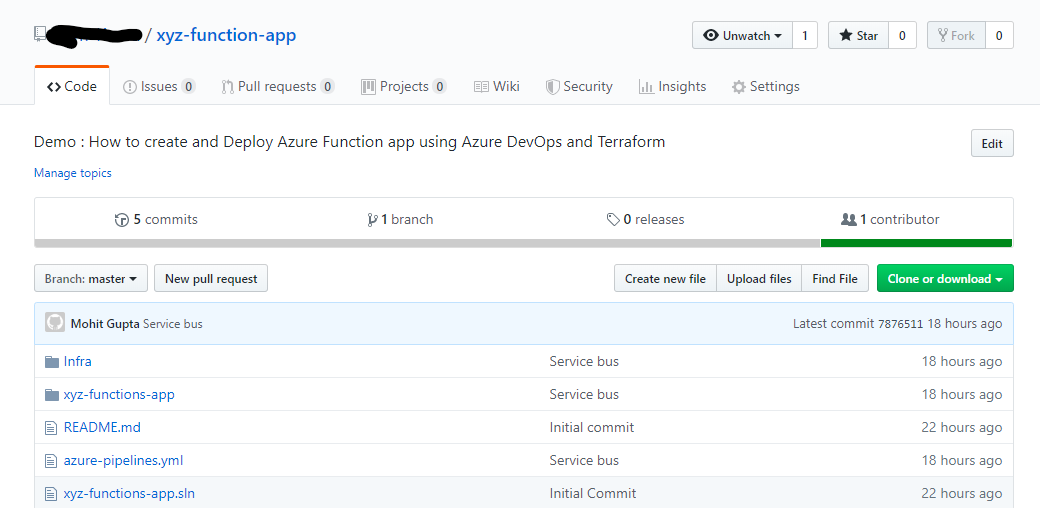Click the repository book icon beside the owner name

click(40, 34)
